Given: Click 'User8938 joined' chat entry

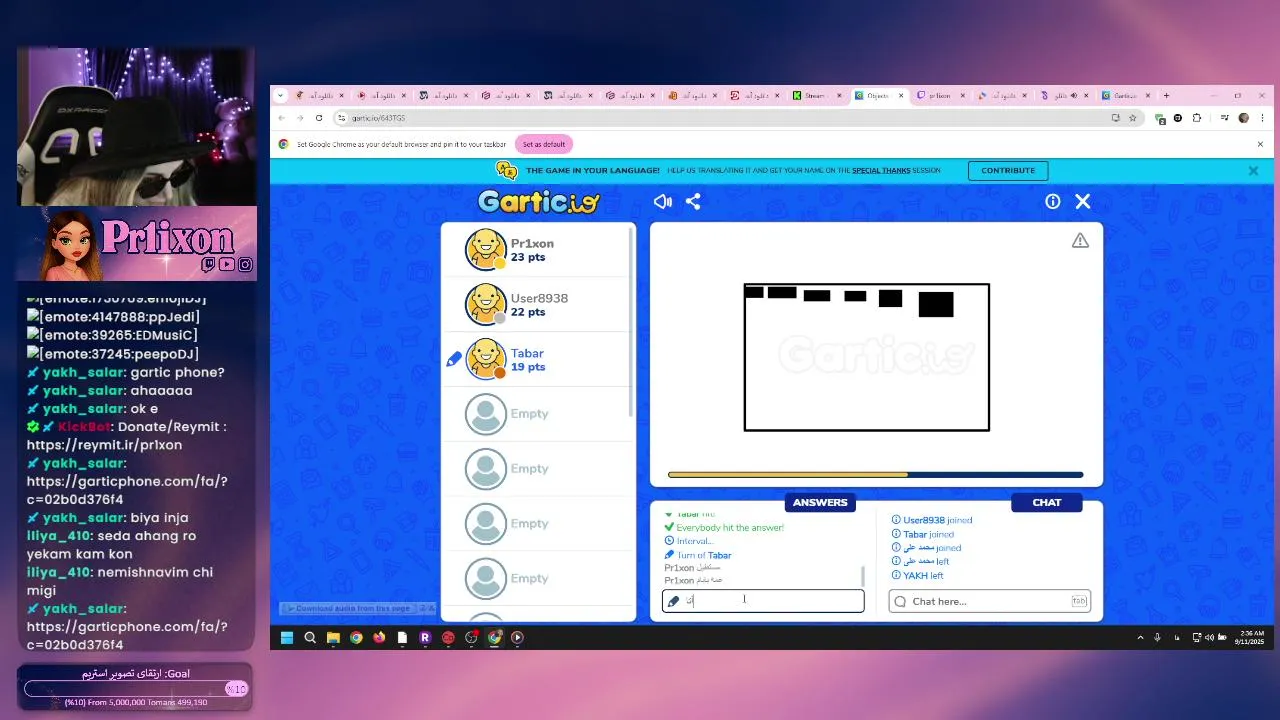Looking at the screenshot, I should click(x=932, y=520).
